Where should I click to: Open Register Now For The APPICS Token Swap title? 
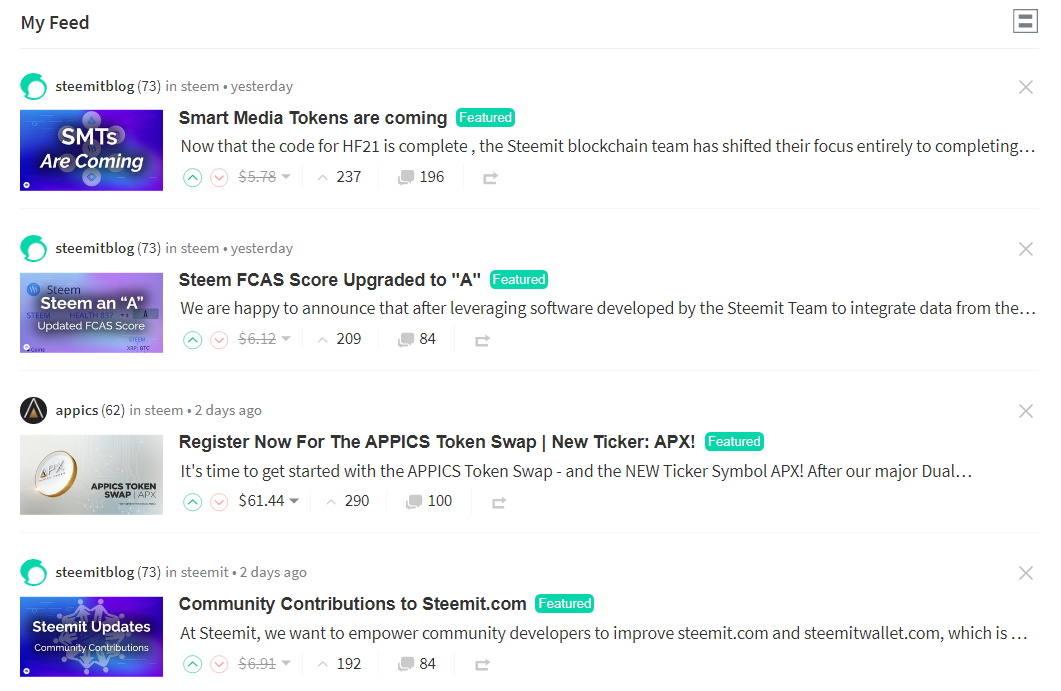(436, 442)
